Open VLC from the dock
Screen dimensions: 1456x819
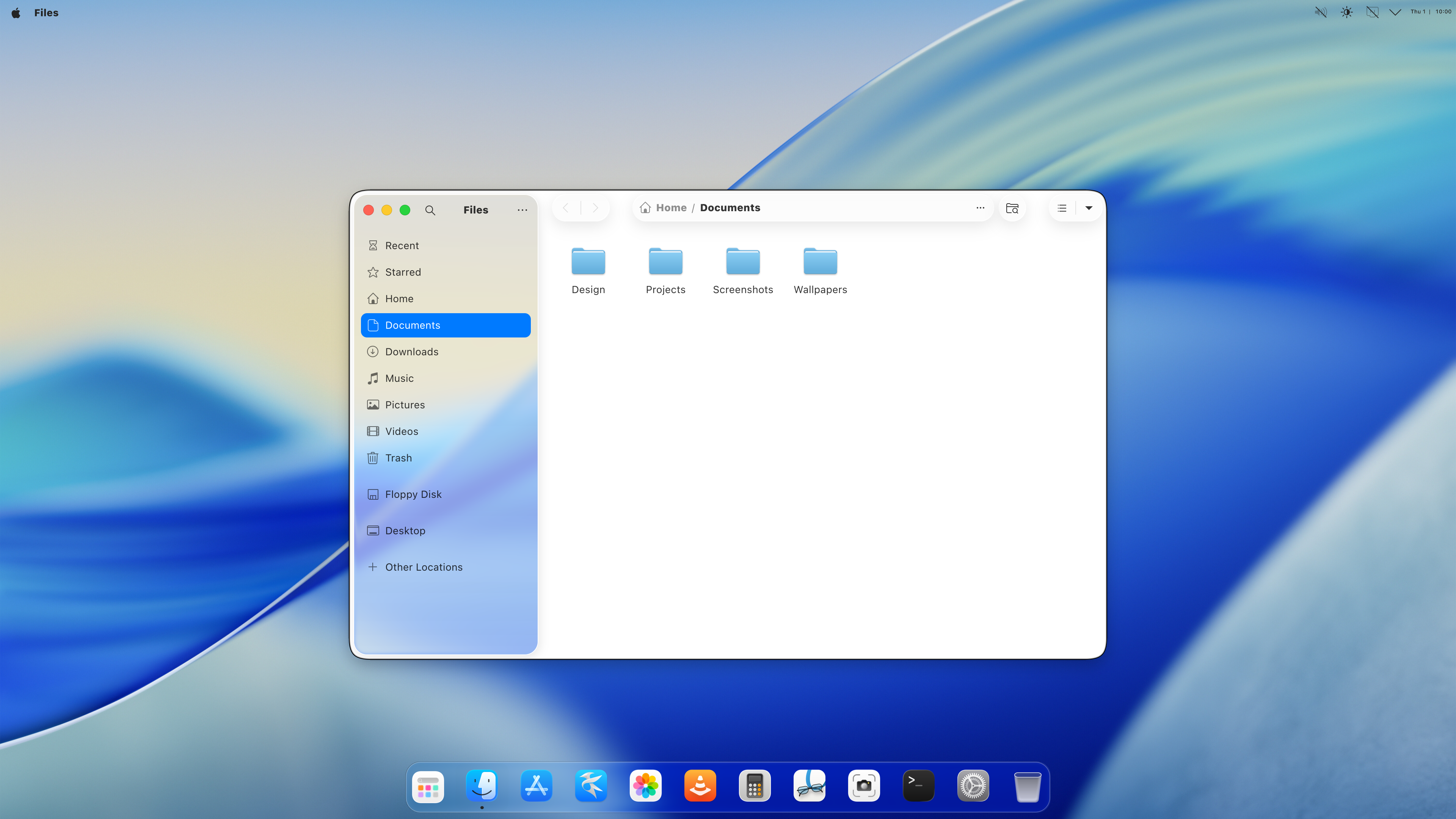pyautogui.click(x=700, y=786)
